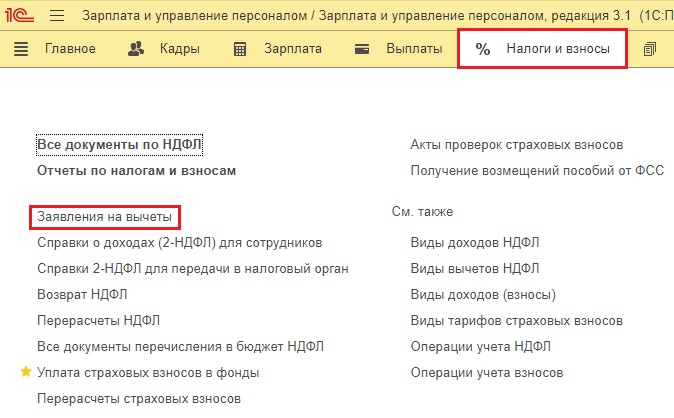
Task: Open Виды вычетов НДФЛ
Action: pyautogui.click(x=475, y=269)
